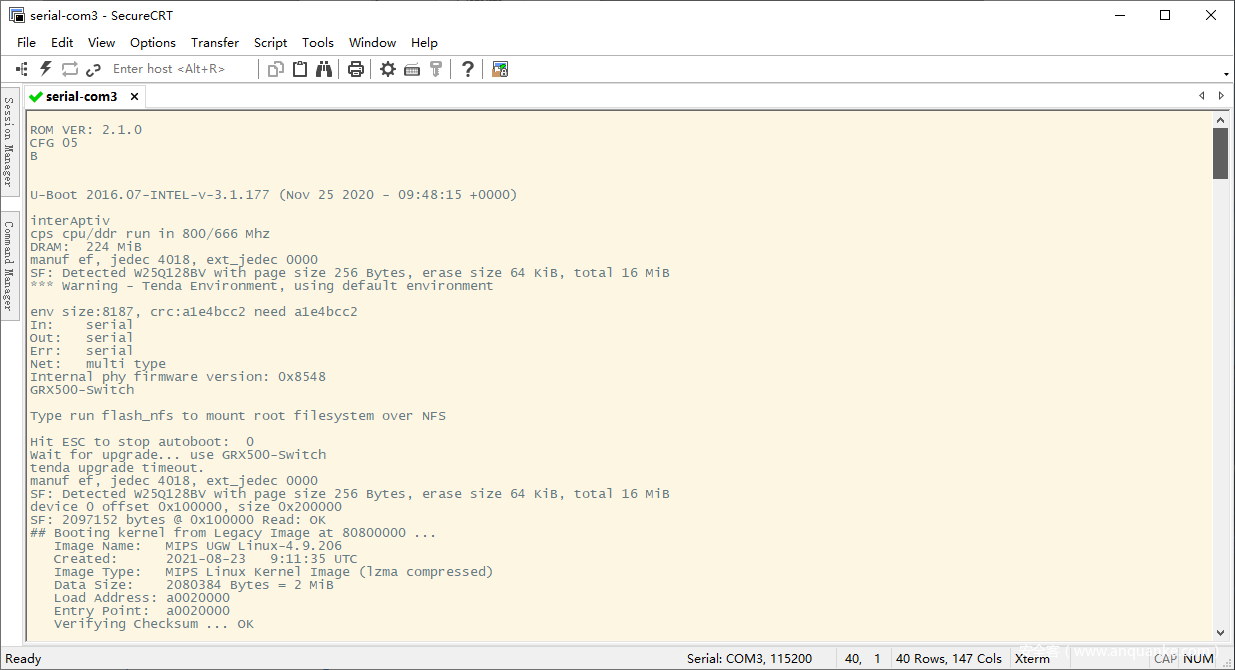
Task: Expand the toolbar options dropdown arrow
Action: point(1226,74)
